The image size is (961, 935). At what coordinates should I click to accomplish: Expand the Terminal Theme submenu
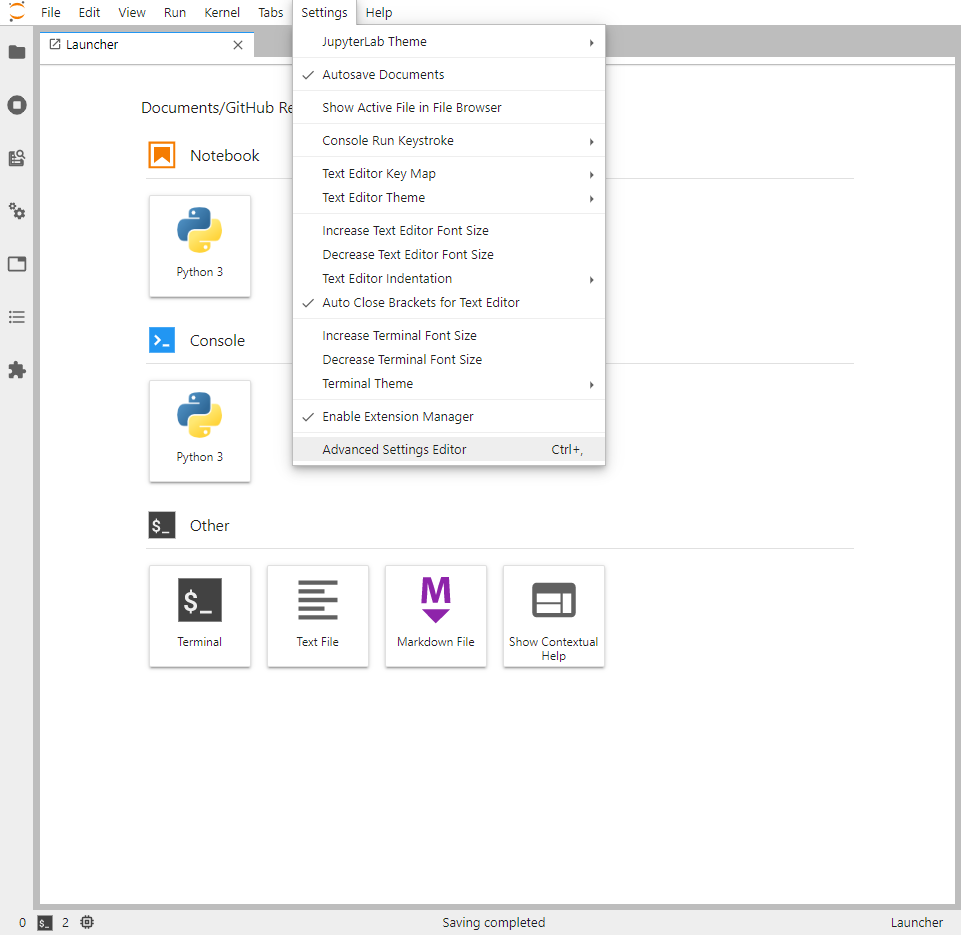449,384
